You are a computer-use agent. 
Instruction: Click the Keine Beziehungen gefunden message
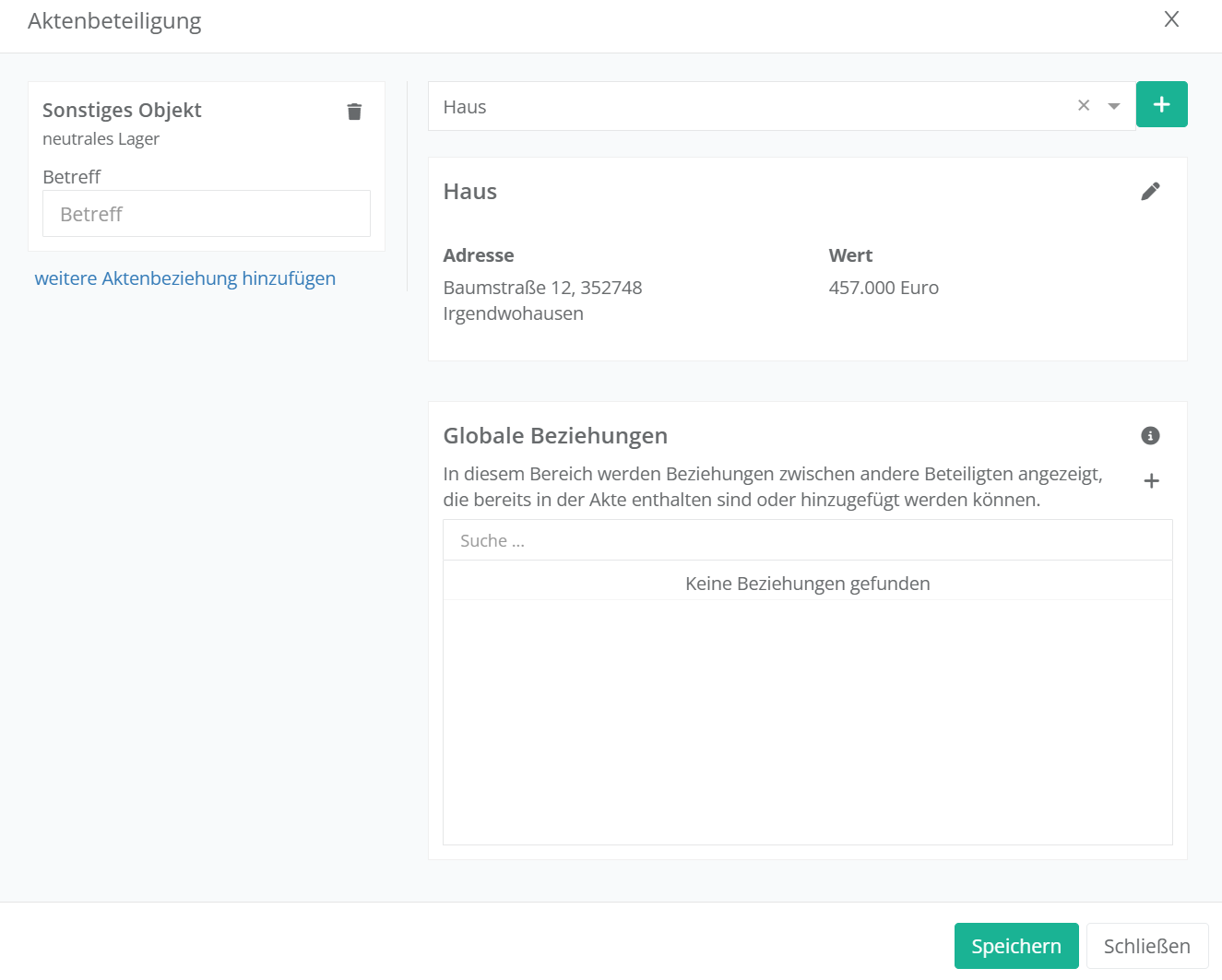(x=807, y=584)
